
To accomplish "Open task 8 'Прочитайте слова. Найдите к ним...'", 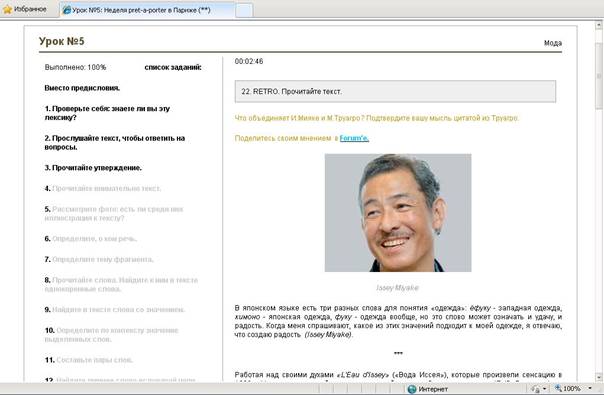I will (x=121, y=284).
